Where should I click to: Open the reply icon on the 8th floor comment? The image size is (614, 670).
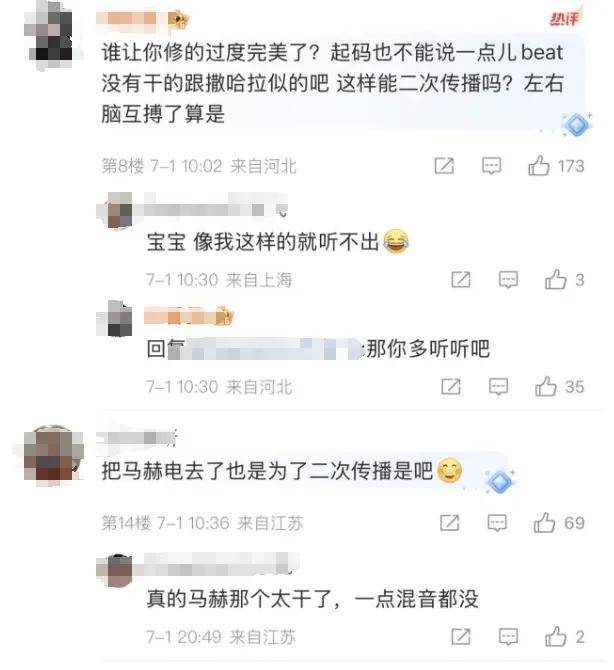click(491, 166)
